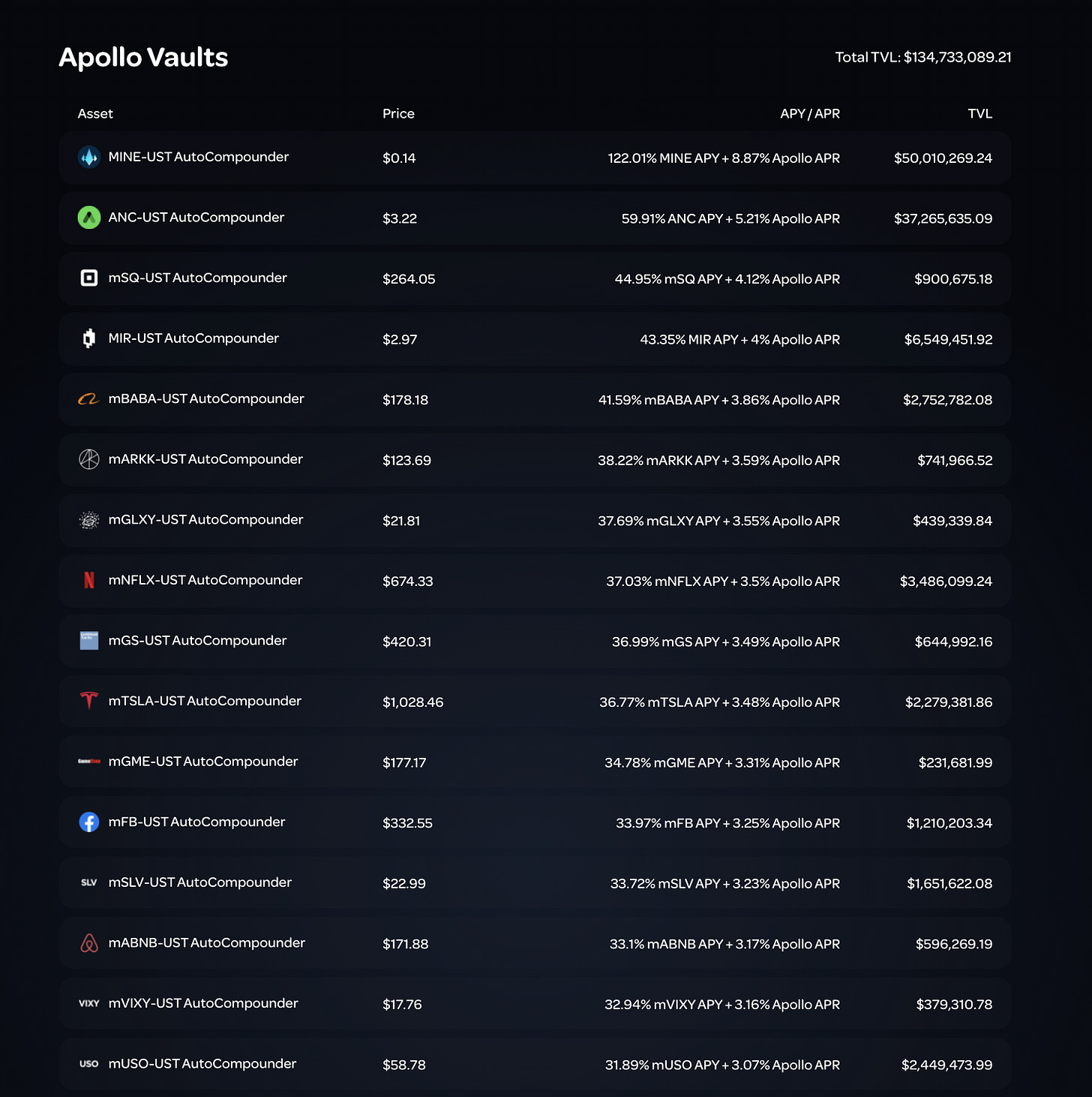1092x1097 pixels.
Task: Click the mGLXY galaxy logo icon
Action: pyautogui.click(x=89, y=520)
